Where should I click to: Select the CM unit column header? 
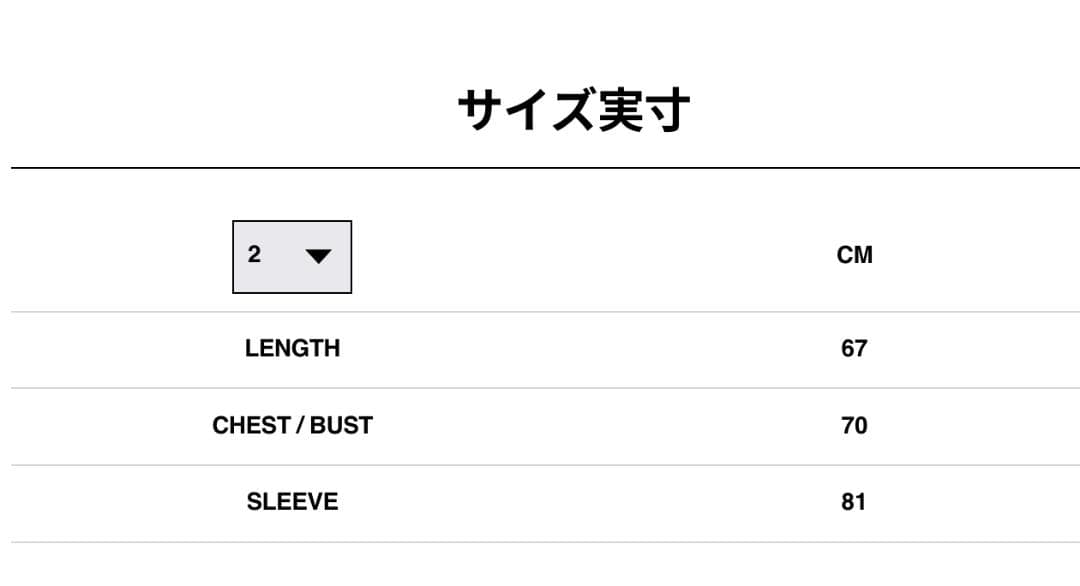(854, 256)
